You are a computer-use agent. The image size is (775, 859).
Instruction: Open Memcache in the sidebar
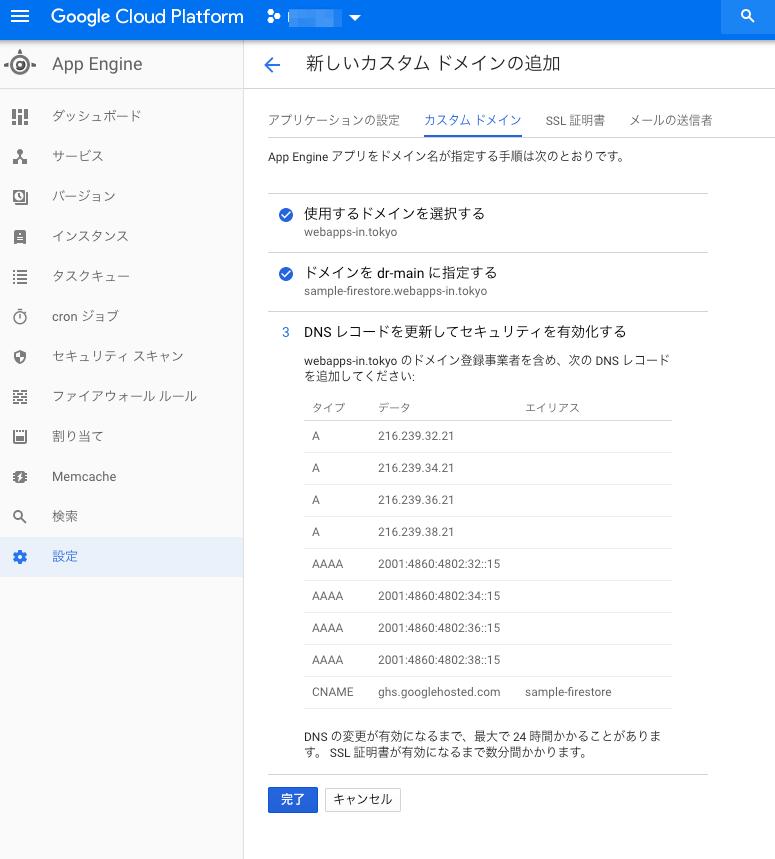point(122,476)
